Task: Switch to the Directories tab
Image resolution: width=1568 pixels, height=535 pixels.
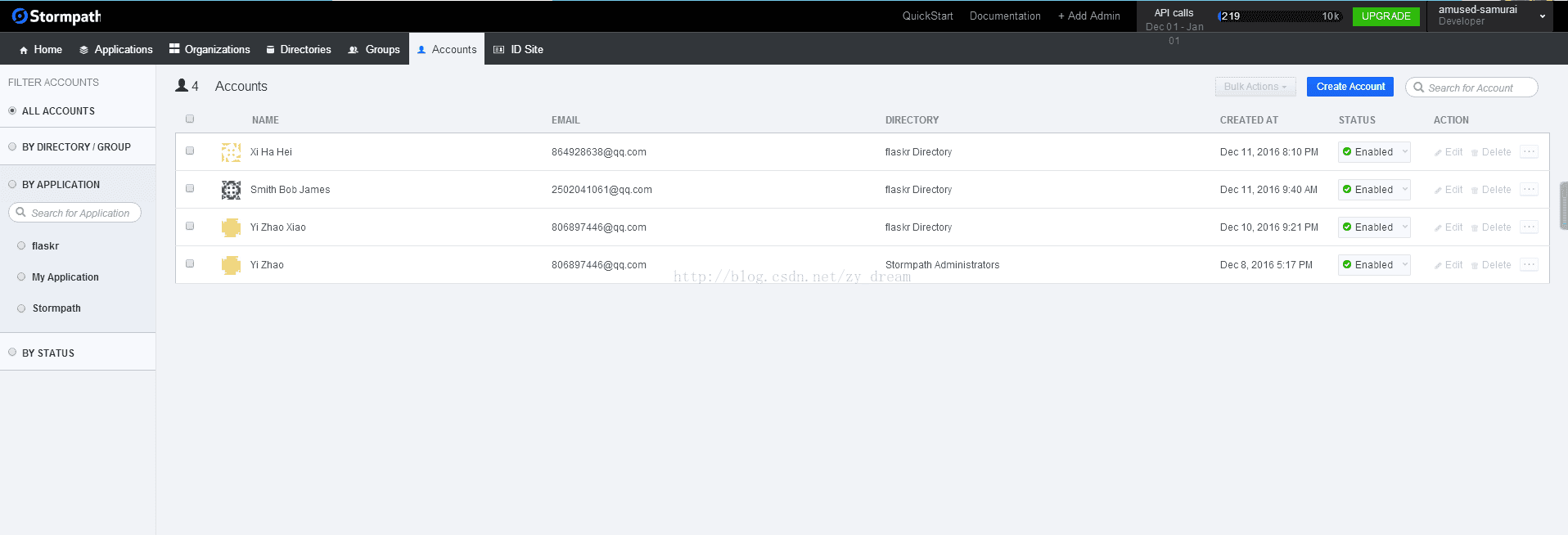Action: click(x=299, y=49)
